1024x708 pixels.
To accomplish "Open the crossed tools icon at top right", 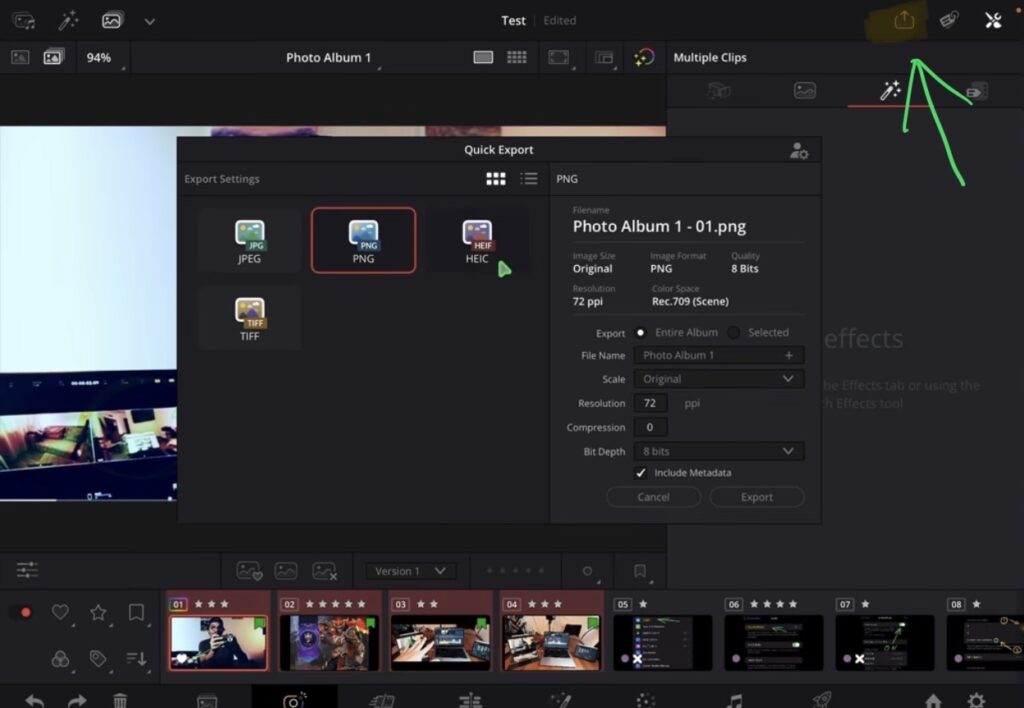I will [x=993, y=20].
